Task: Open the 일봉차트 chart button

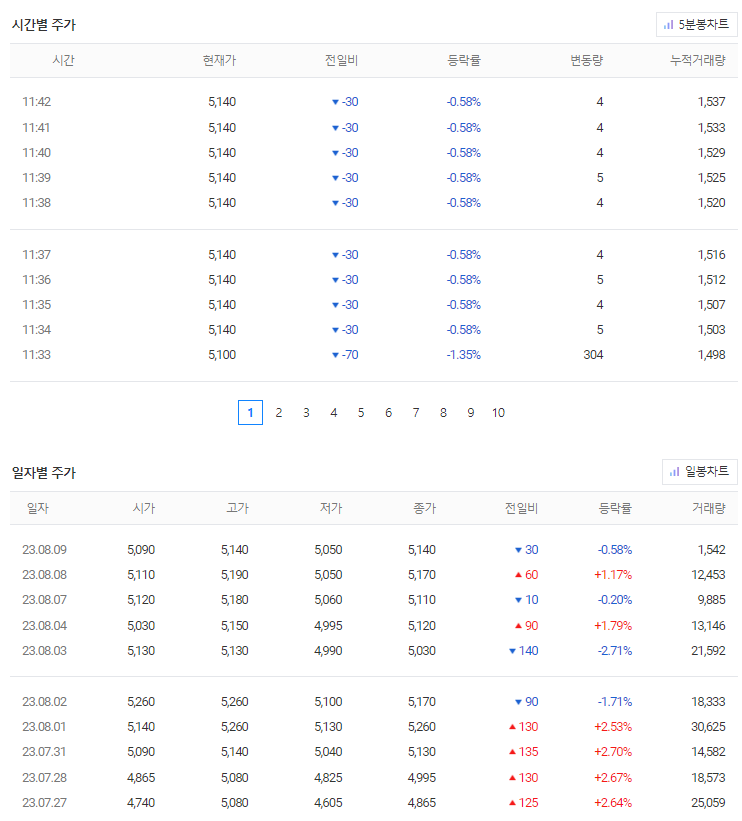Action: (x=700, y=472)
